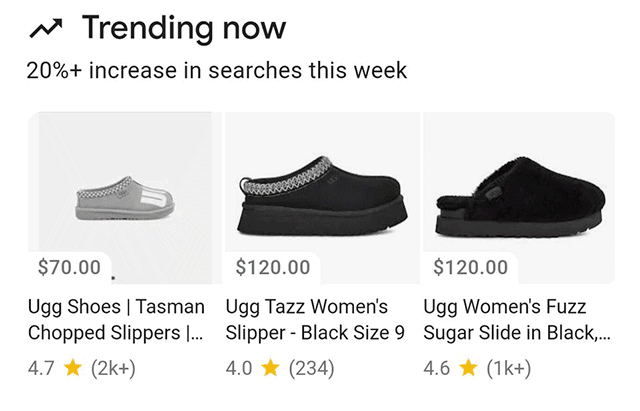Click the star icon beside 4.7 rating
The height and width of the screenshot is (411, 640).
click(x=73, y=368)
